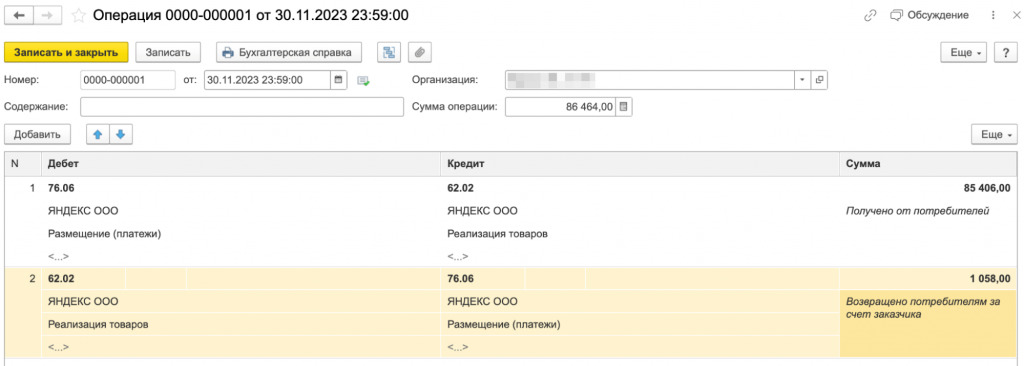Copy the link via chain icon
The image size is (1024, 366).
(869, 16)
